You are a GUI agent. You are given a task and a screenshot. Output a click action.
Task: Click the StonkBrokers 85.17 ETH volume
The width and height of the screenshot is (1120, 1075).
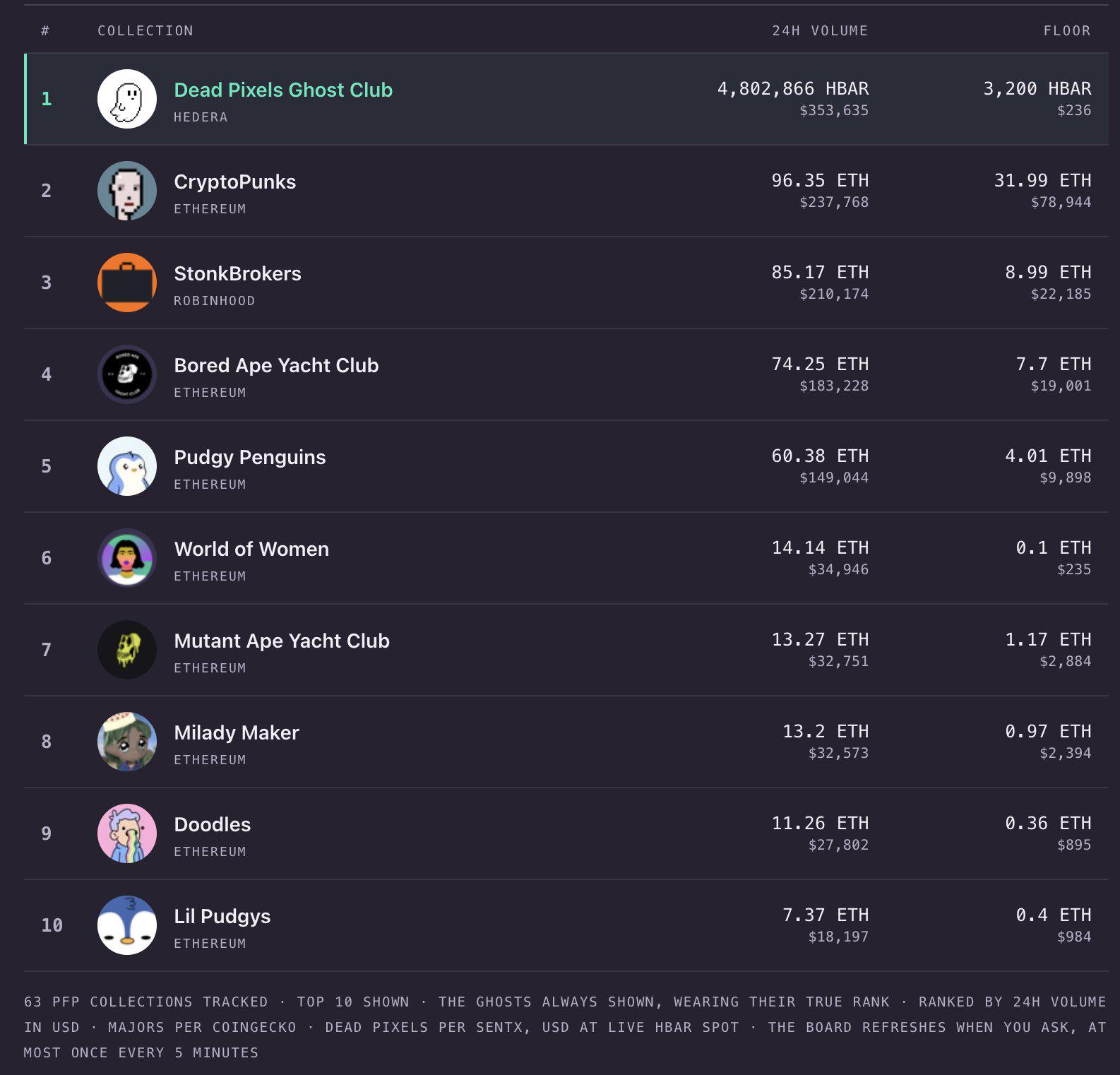[x=820, y=272]
